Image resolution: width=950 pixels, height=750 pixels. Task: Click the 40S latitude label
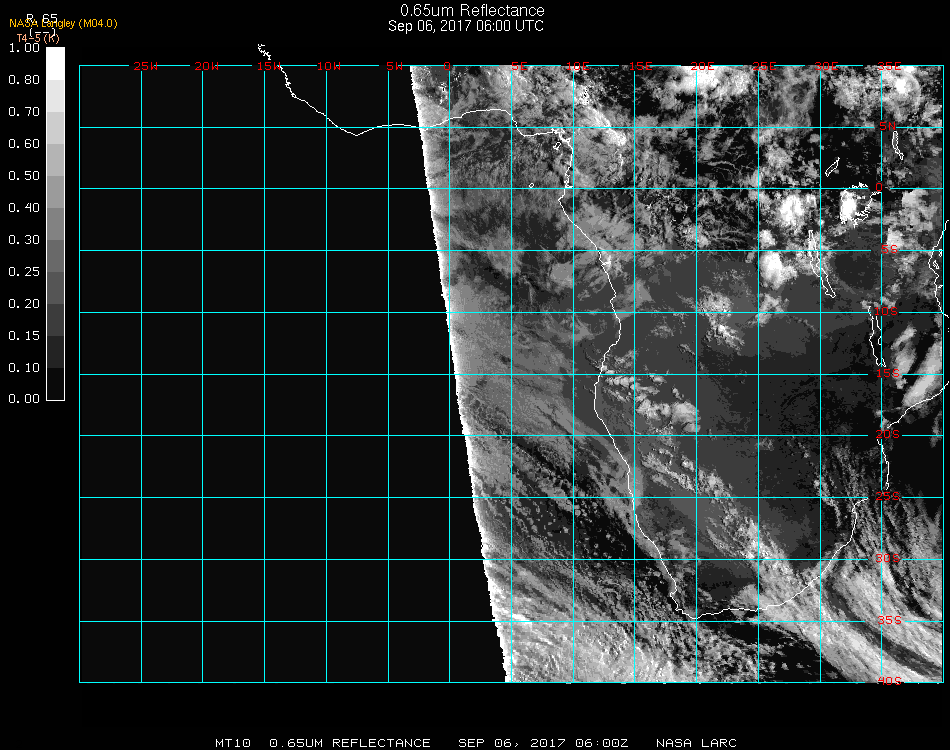pos(889,681)
